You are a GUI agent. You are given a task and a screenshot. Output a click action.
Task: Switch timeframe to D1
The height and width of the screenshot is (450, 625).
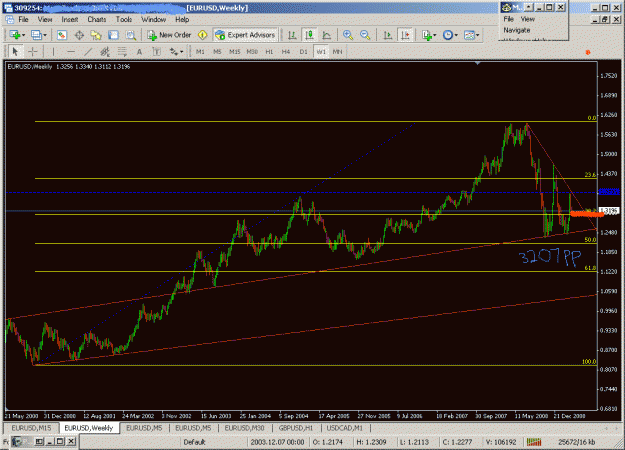pos(303,52)
